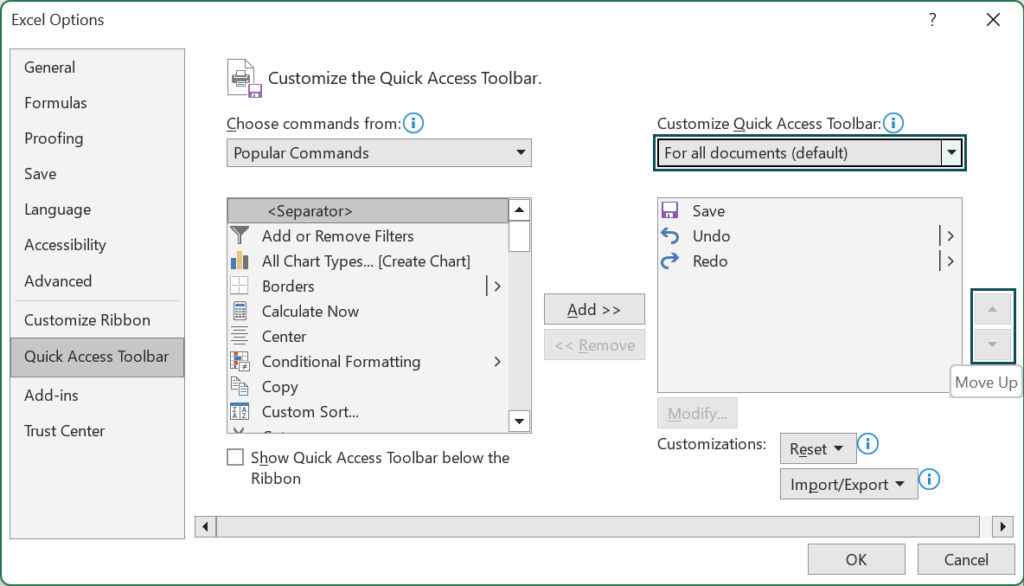1024x586 pixels.
Task: Open the Proofing options category
Action: click(x=97, y=138)
